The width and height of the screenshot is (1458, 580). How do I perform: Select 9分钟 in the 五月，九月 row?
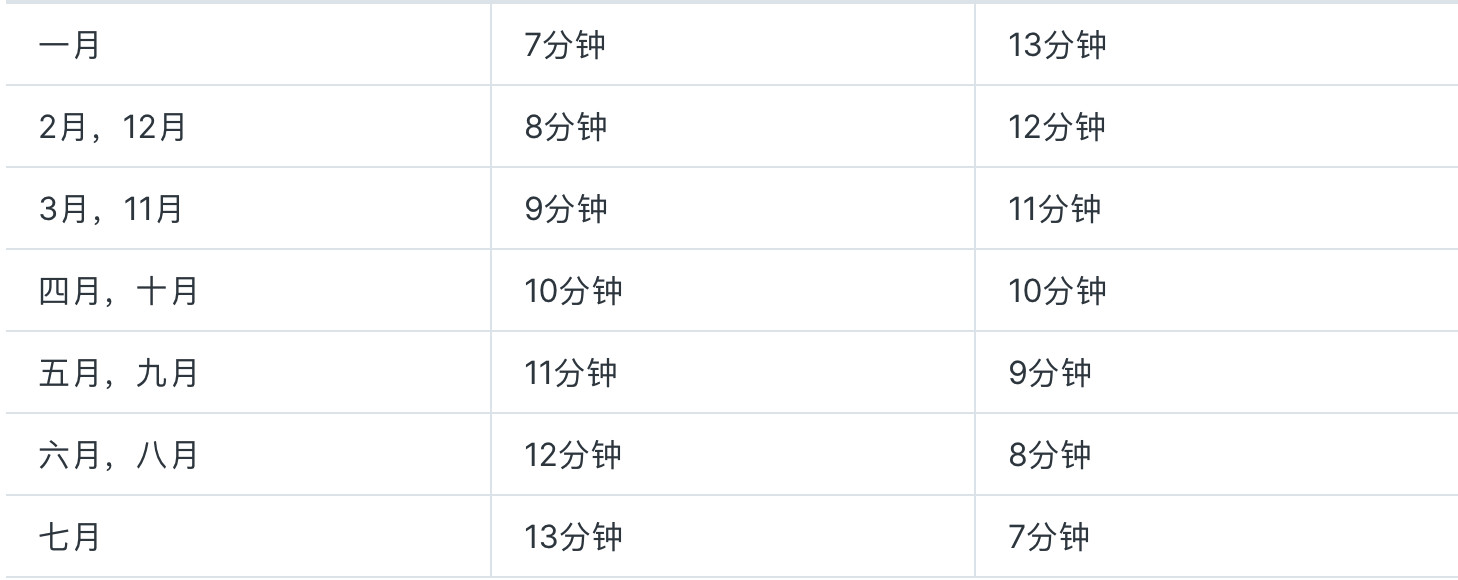tap(1049, 374)
